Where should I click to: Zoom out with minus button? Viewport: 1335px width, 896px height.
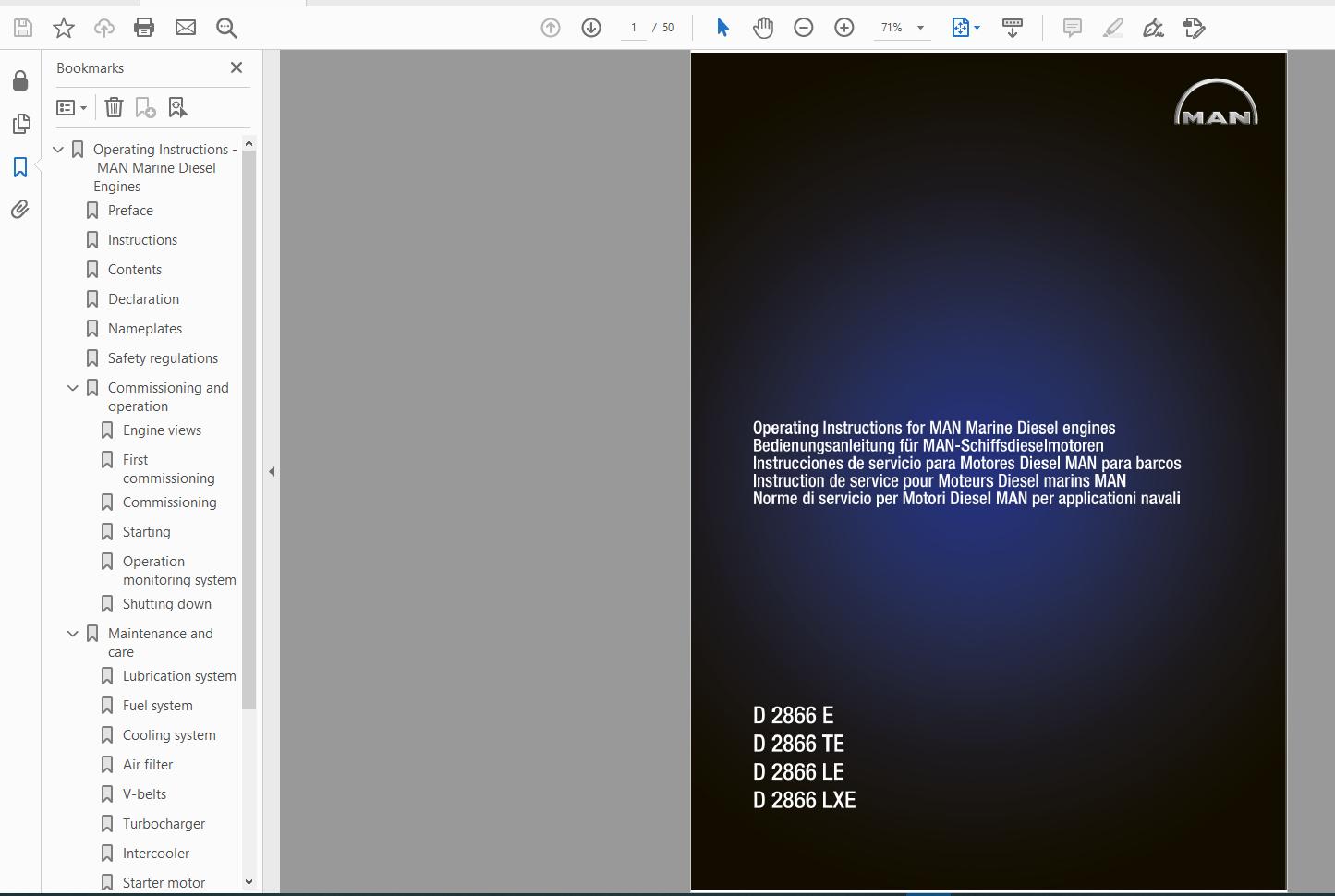click(804, 28)
